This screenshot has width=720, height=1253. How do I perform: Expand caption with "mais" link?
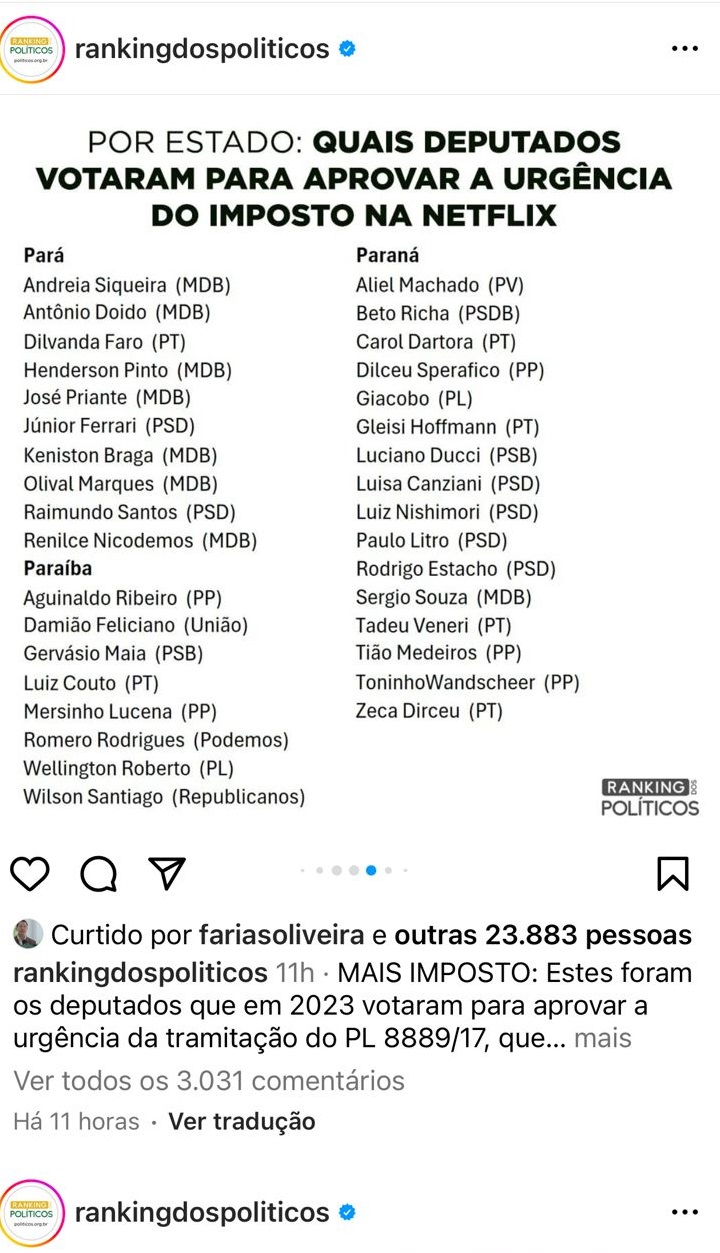(603, 1038)
